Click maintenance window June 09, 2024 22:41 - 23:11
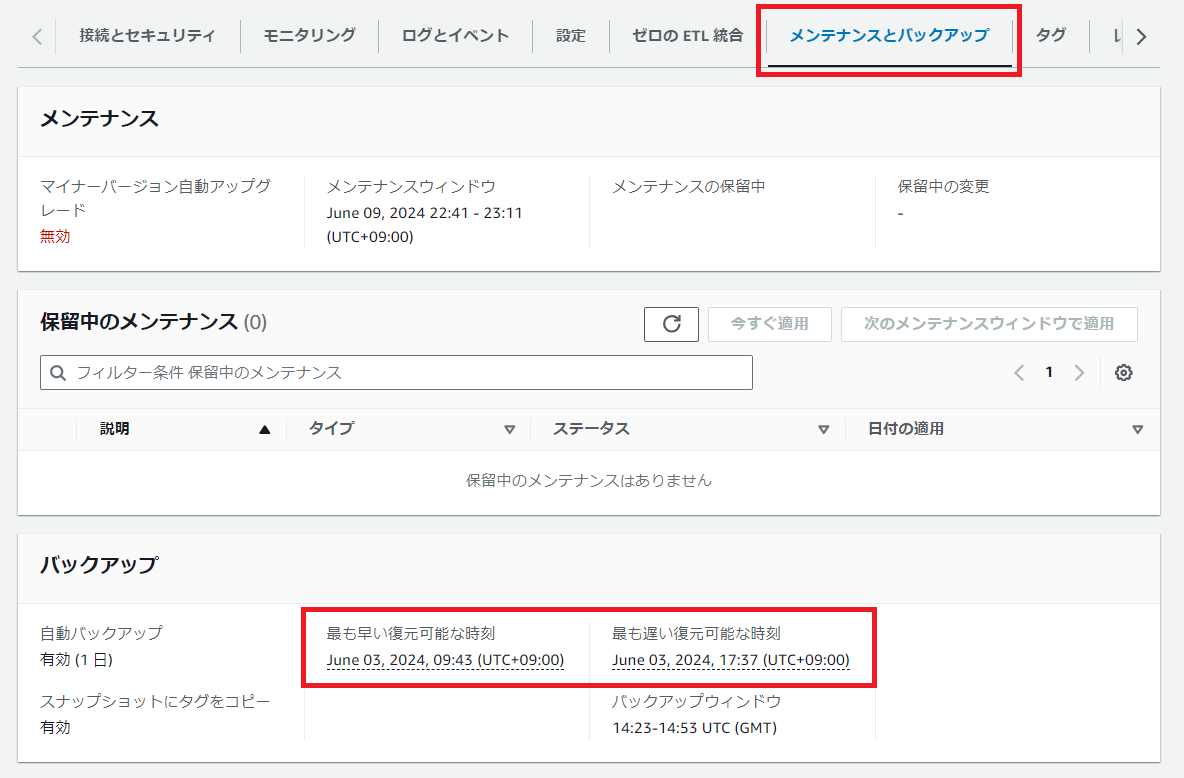 click(424, 224)
